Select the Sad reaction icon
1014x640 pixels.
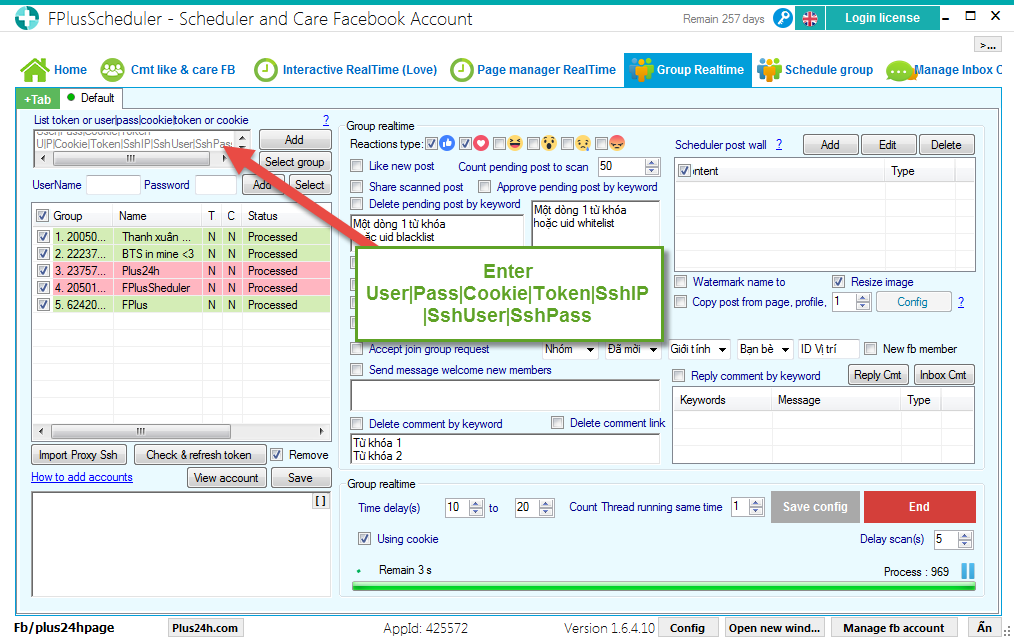click(583, 144)
